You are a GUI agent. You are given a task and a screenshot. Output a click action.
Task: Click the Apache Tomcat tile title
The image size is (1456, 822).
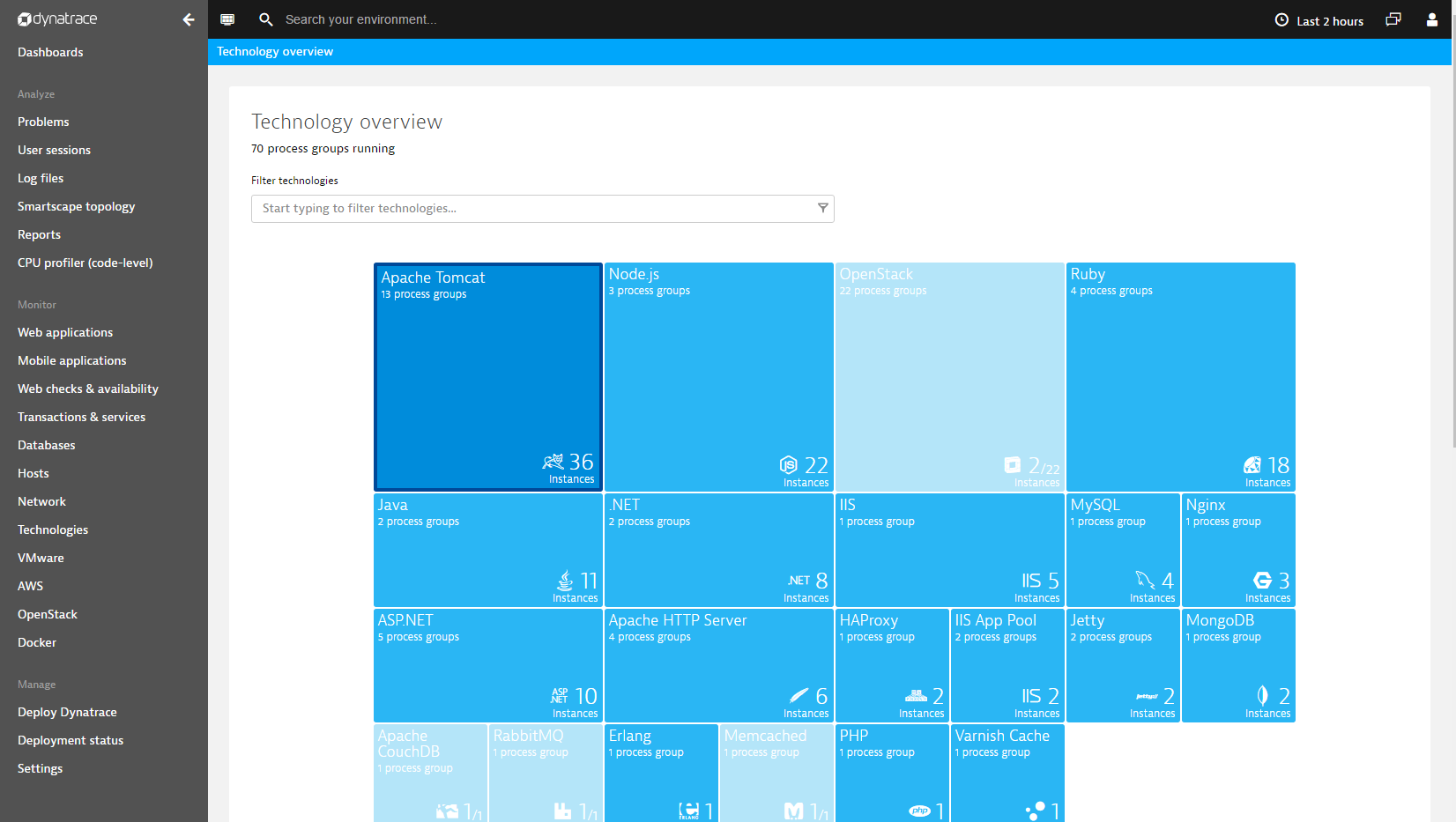[x=433, y=278]
